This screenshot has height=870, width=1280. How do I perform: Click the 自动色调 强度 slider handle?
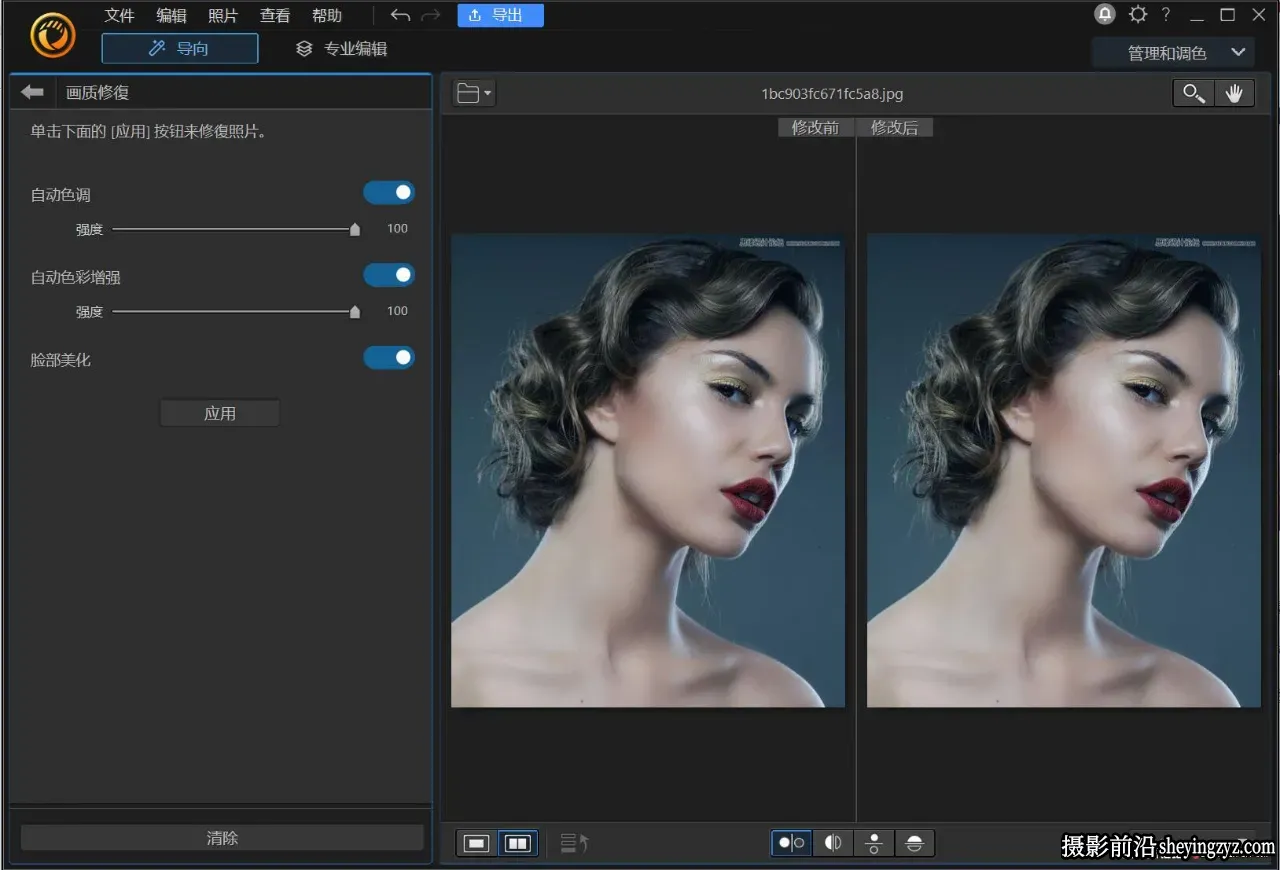(355, 229)
